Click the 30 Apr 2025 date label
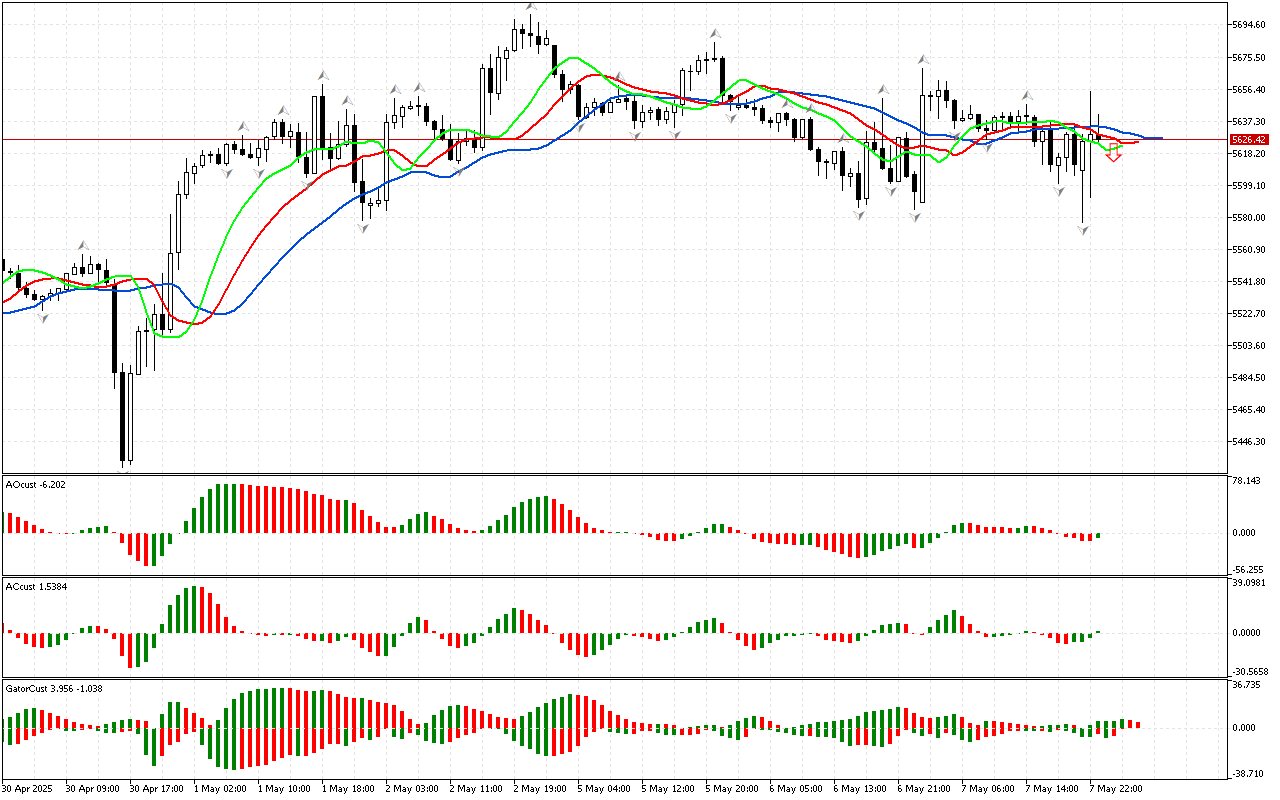The height and width of the screenshot is (800, 1280). tap(26, 789)
